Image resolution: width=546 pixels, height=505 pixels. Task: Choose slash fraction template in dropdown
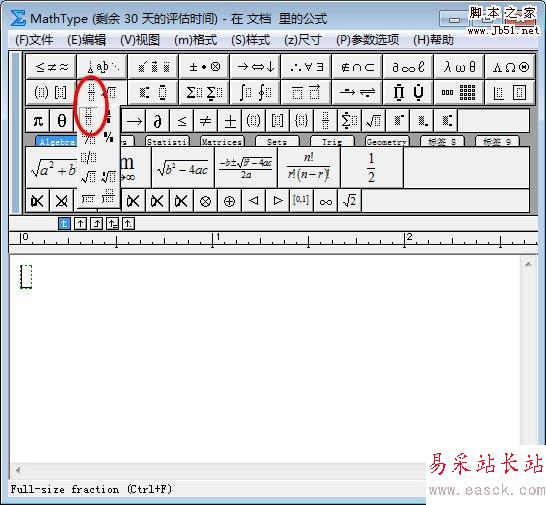point(88,157)
